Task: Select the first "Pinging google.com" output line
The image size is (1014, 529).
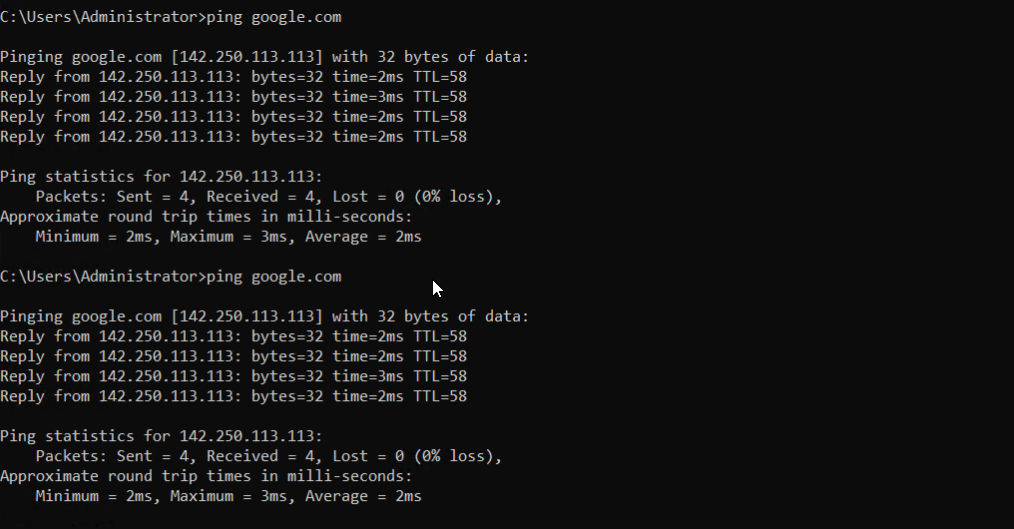Action: 264,57
